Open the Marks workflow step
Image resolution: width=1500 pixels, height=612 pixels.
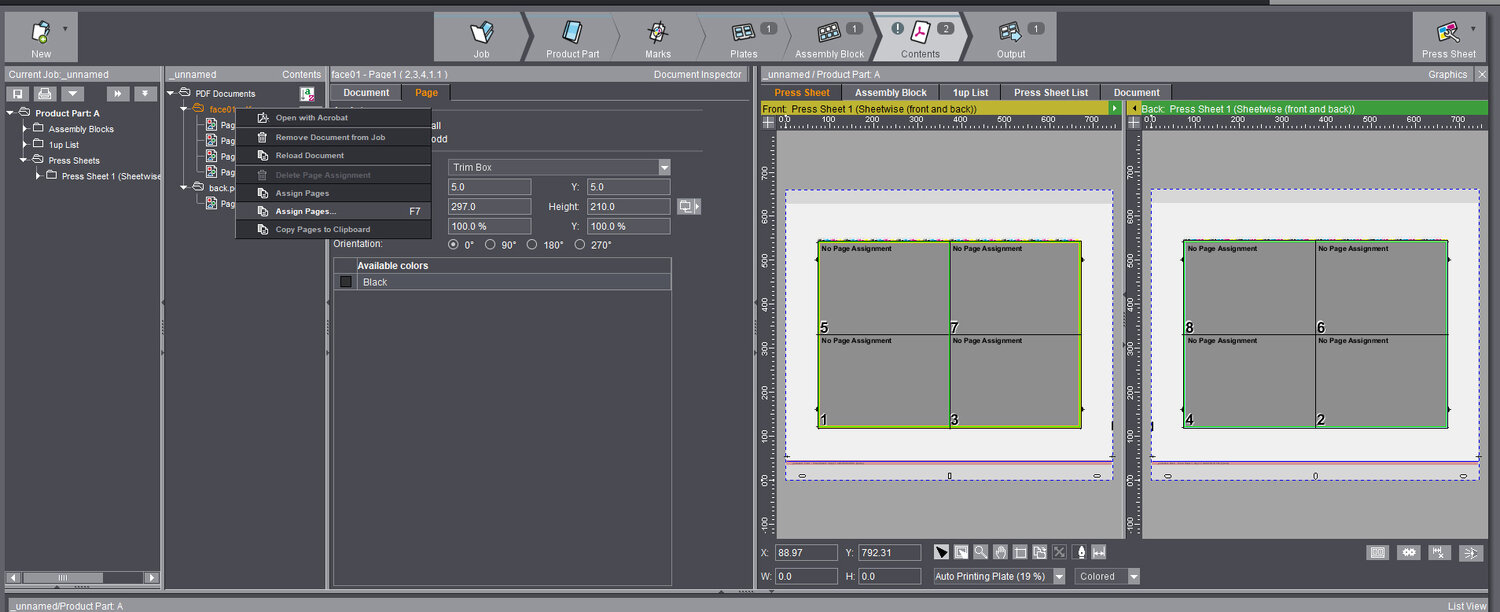tap(657, 38)
